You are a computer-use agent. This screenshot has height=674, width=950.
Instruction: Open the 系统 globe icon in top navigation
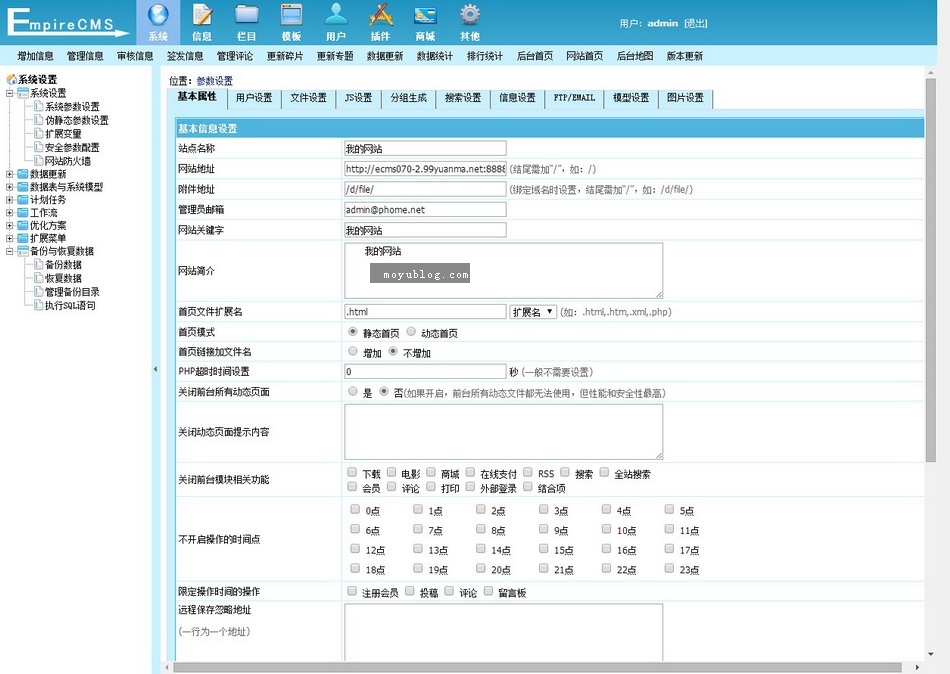point(158,15)
